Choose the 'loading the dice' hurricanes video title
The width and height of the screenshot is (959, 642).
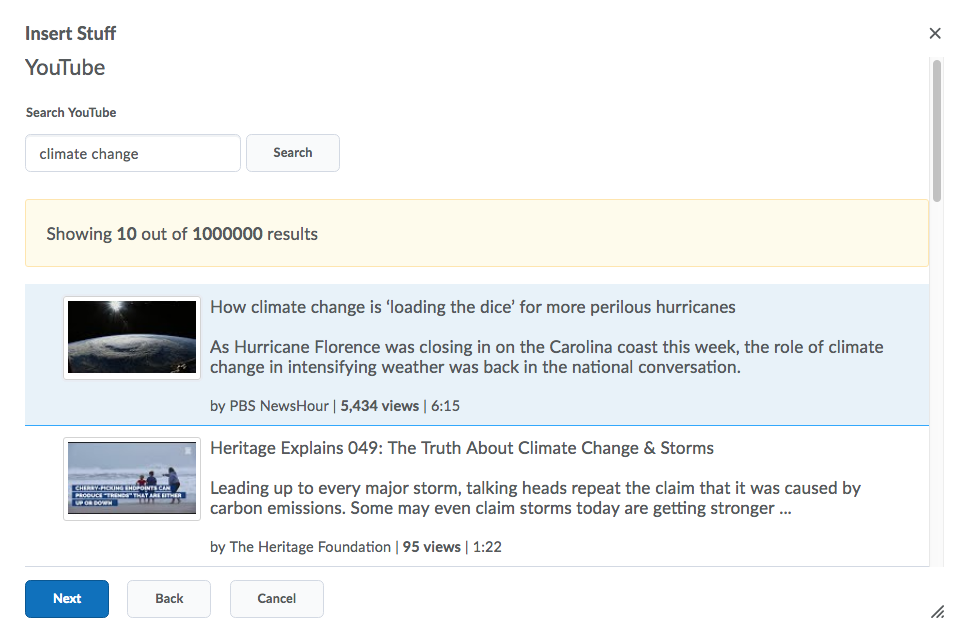[472, 307]
